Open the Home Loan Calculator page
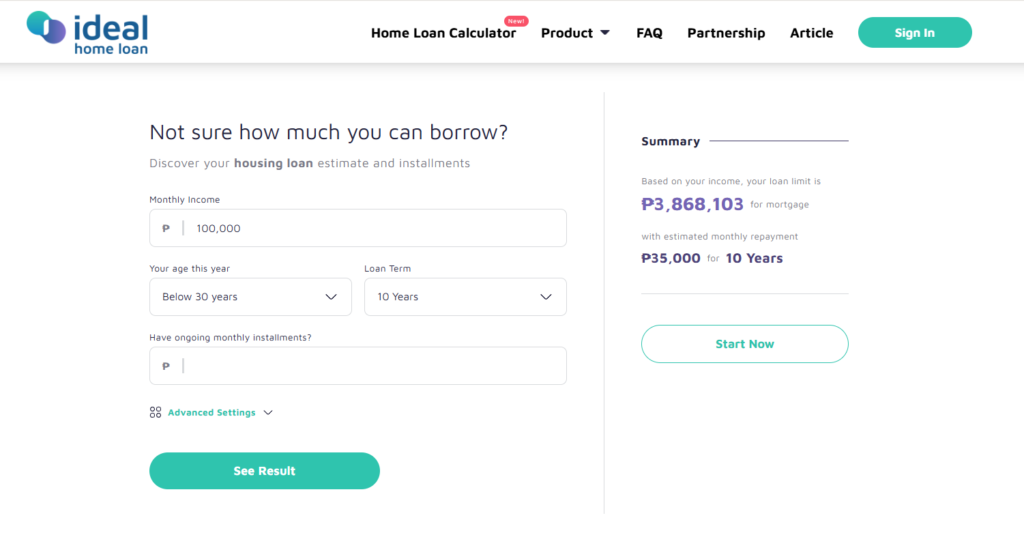Image resolution: width=1024 pixels, height=535 pixels. (443, 33)
